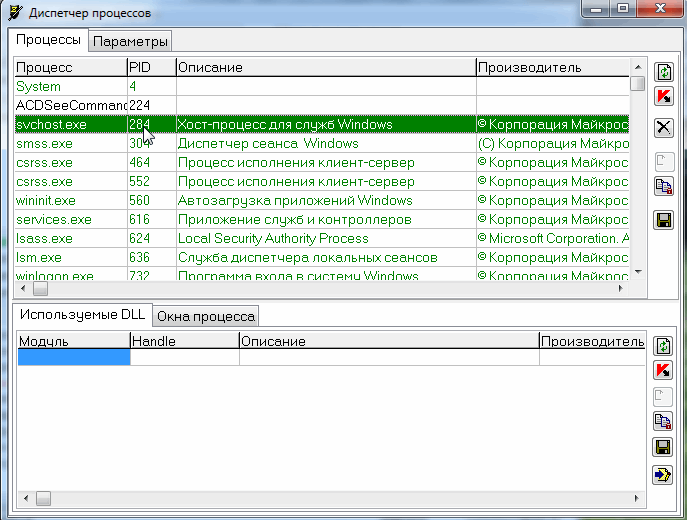
Task: Click the red K icon beside the process list
Action: pyautogui.click(x=664, y=96)
